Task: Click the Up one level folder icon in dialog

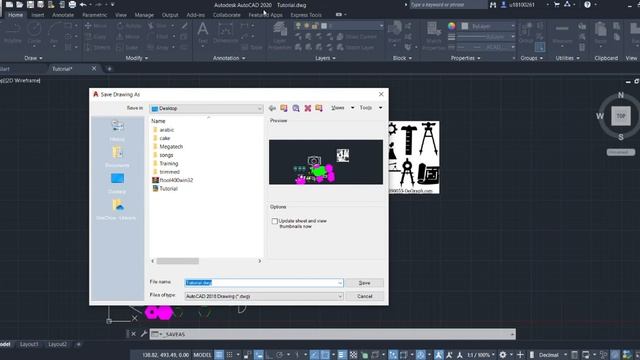Action: pyautogui.click(x=284, y=108)
